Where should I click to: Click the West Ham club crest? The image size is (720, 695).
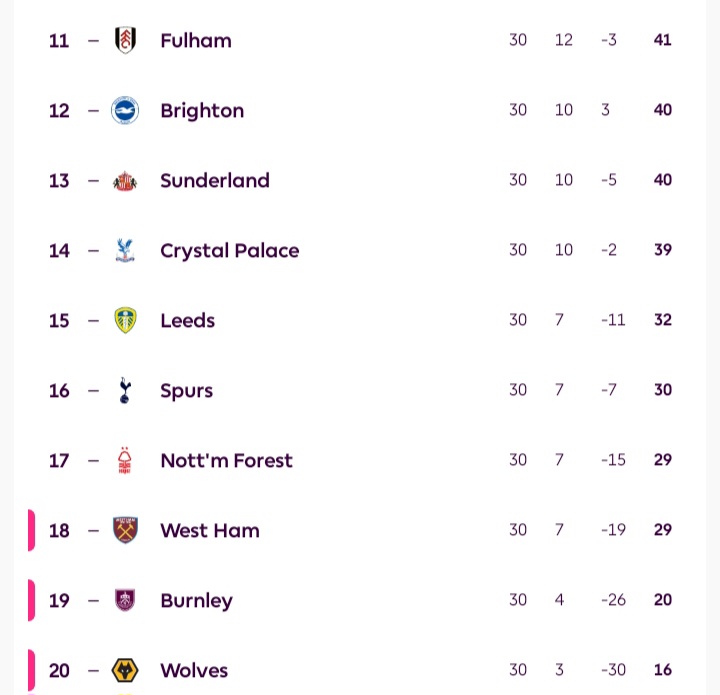(125, 530)
